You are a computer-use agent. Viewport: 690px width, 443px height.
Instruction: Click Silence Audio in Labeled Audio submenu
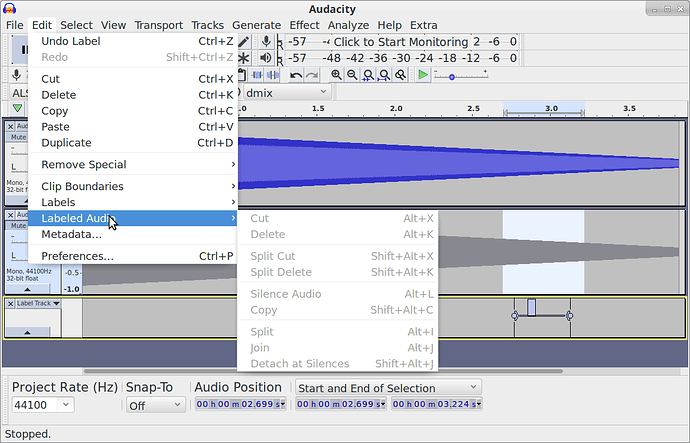point(338,294)
